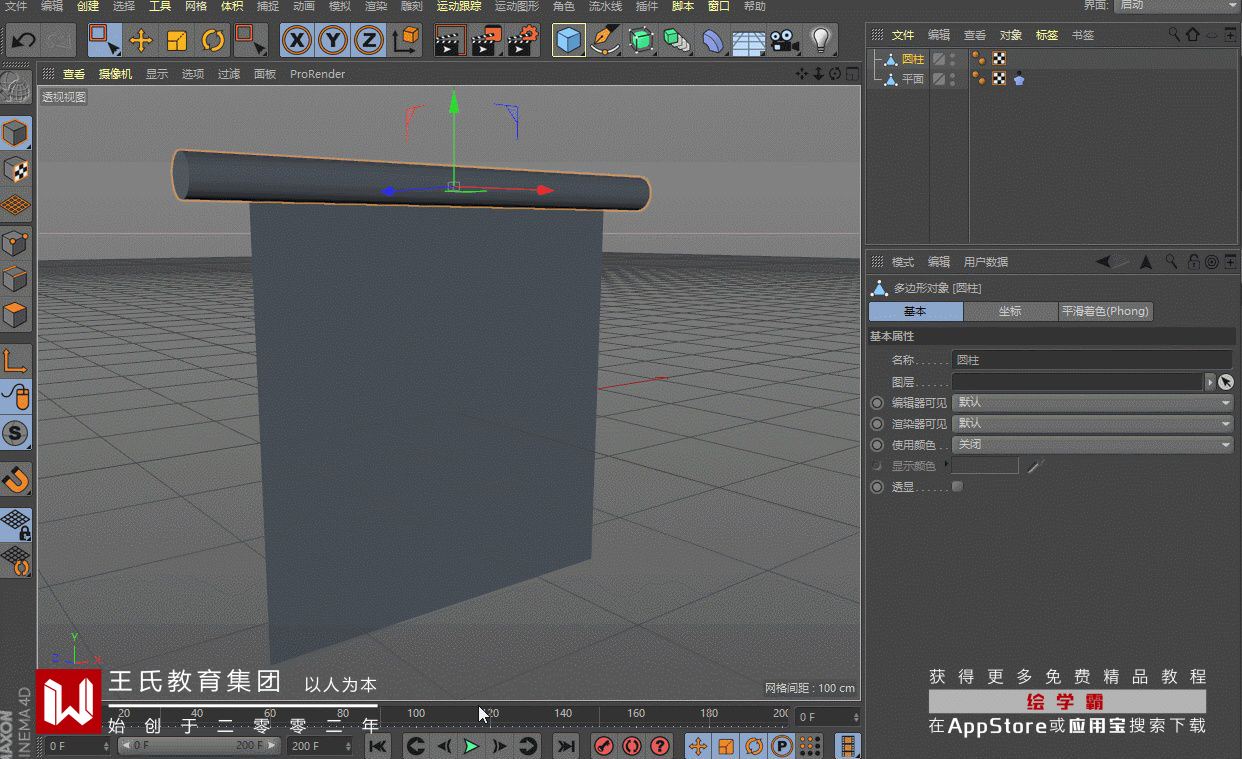Play the animation forward
The width and height of the screenshot is (1242, 759).
point(471,746)
